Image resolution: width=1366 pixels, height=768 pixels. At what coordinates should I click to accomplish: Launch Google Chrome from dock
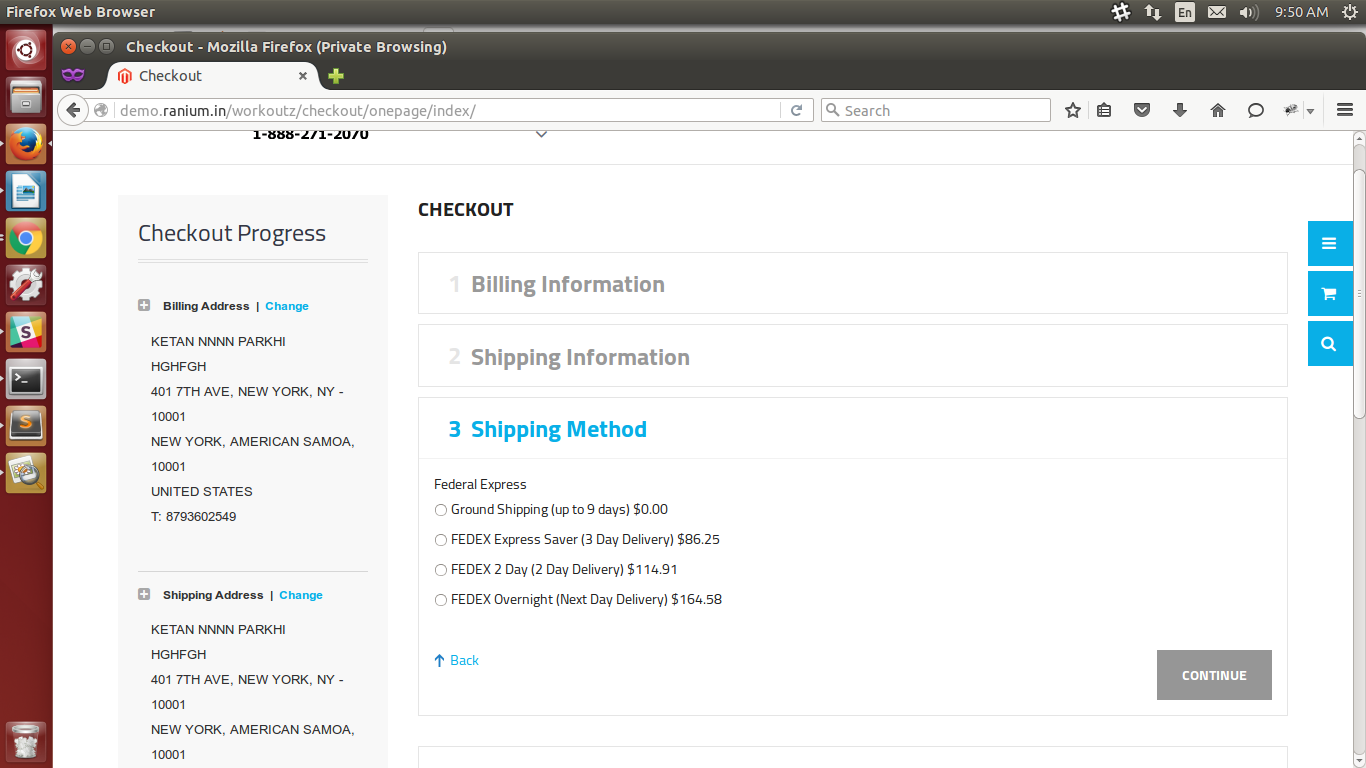click(x=26, y=238)
